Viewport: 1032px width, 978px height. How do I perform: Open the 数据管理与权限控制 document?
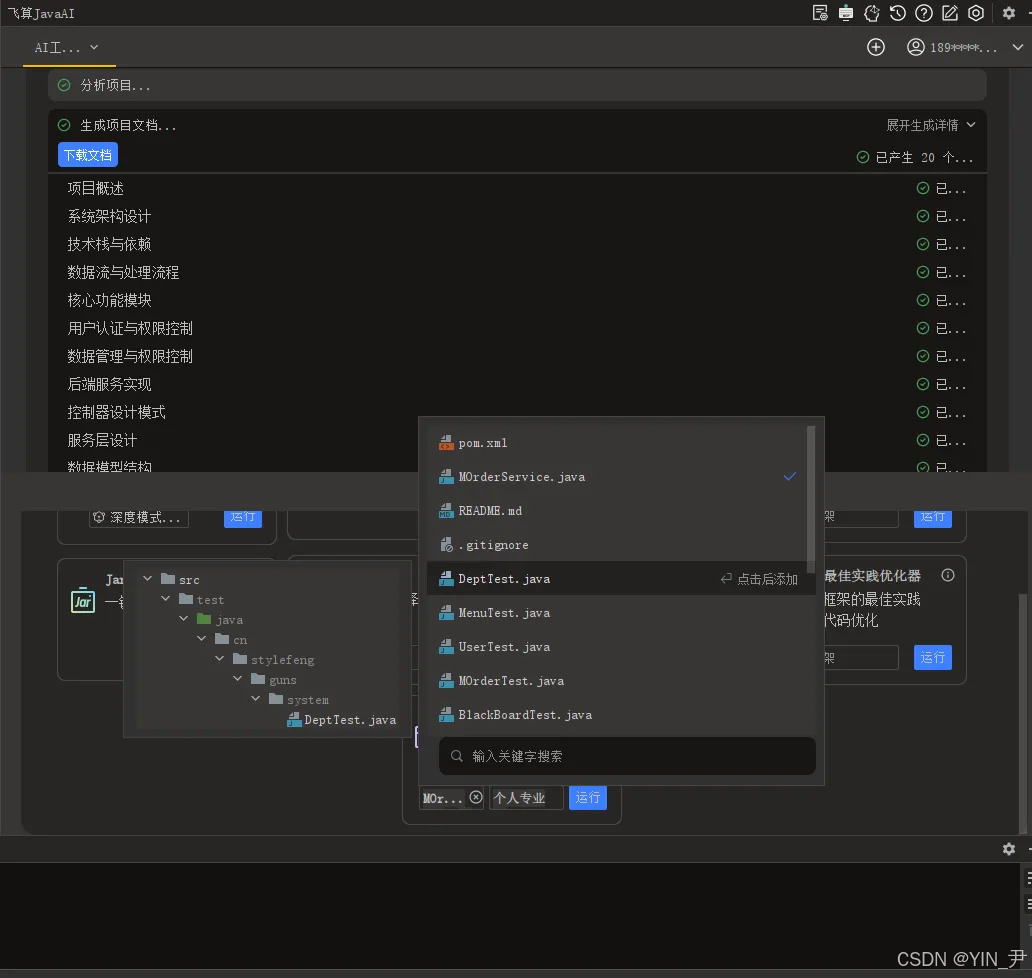click(130, 357)
